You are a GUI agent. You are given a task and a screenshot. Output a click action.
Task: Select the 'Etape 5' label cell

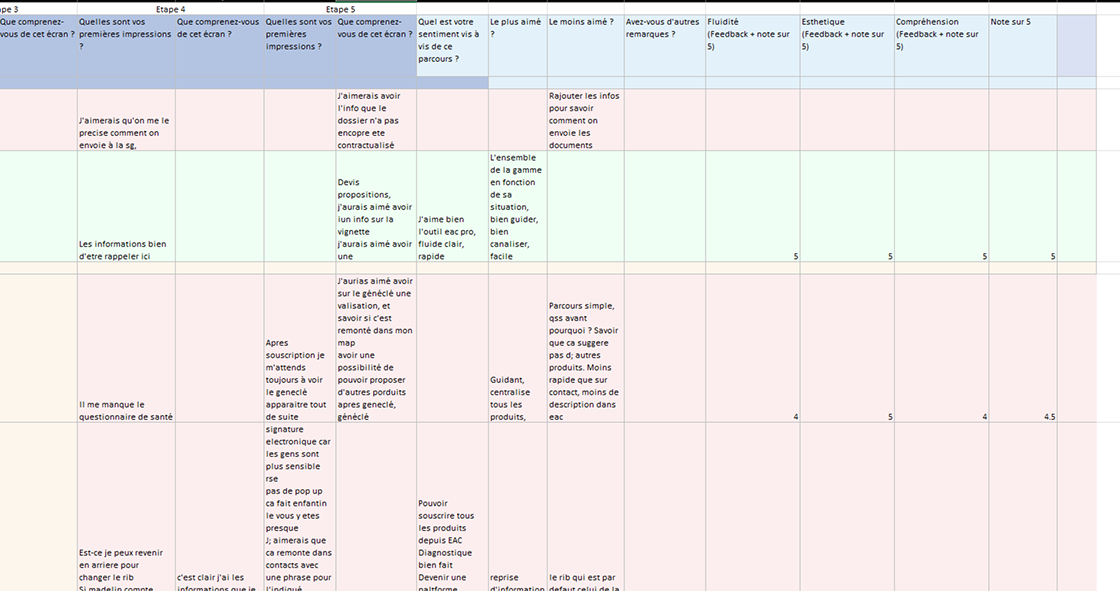tap(341, 9)
